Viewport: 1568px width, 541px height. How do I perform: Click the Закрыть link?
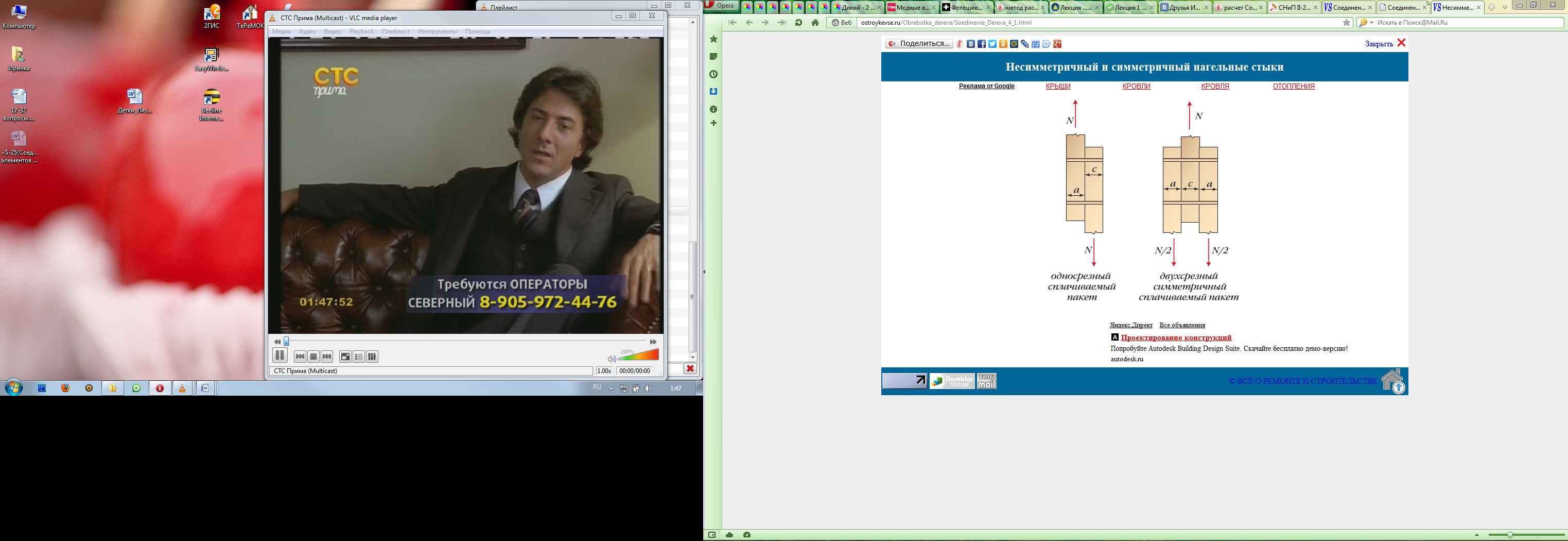(1379, 44)
